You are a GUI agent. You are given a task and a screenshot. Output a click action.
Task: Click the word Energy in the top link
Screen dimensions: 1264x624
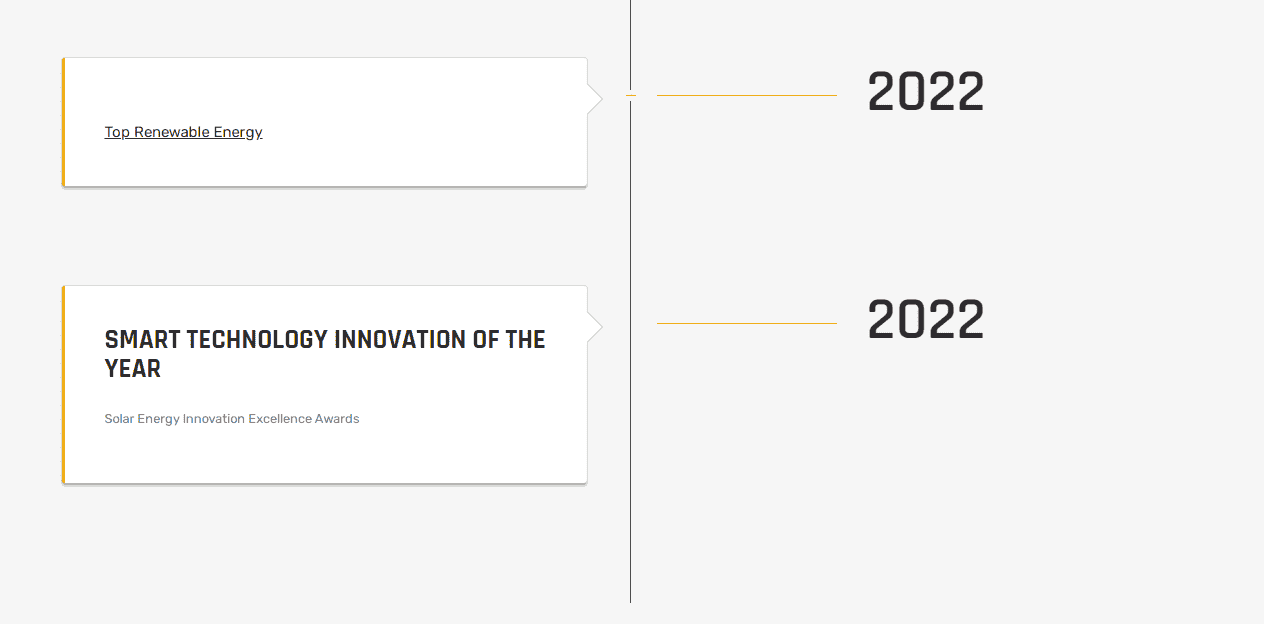(x=238, y=132)
